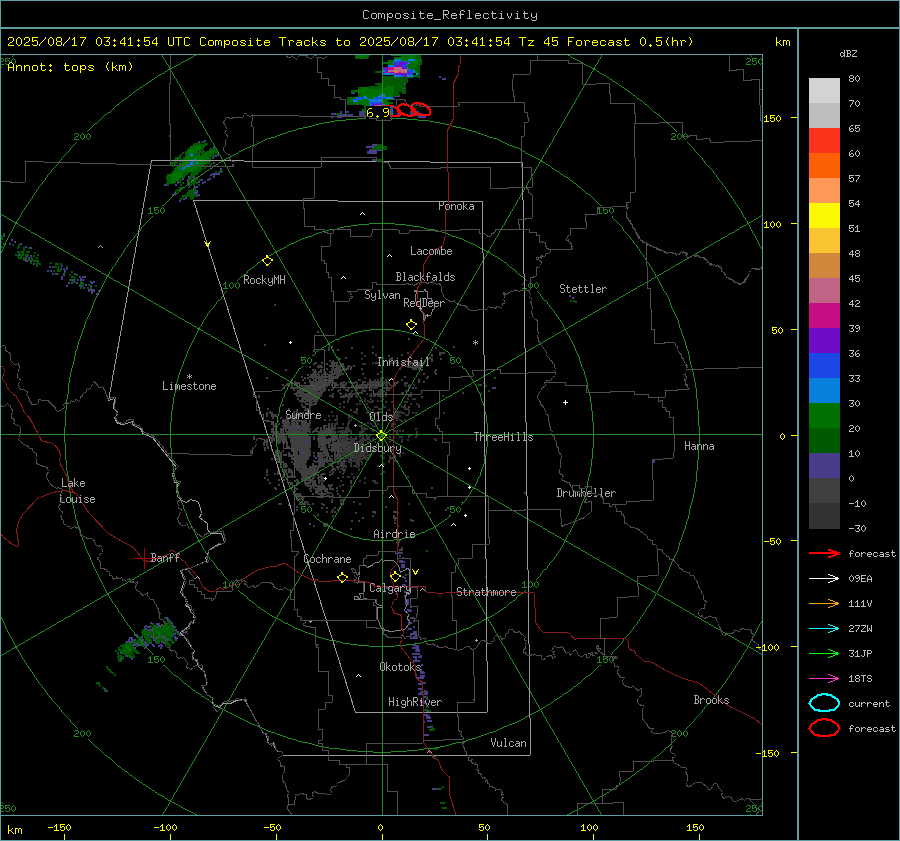
Task: Click the -150 tick on bottom km axis
Action: click(x=59, y=827)
